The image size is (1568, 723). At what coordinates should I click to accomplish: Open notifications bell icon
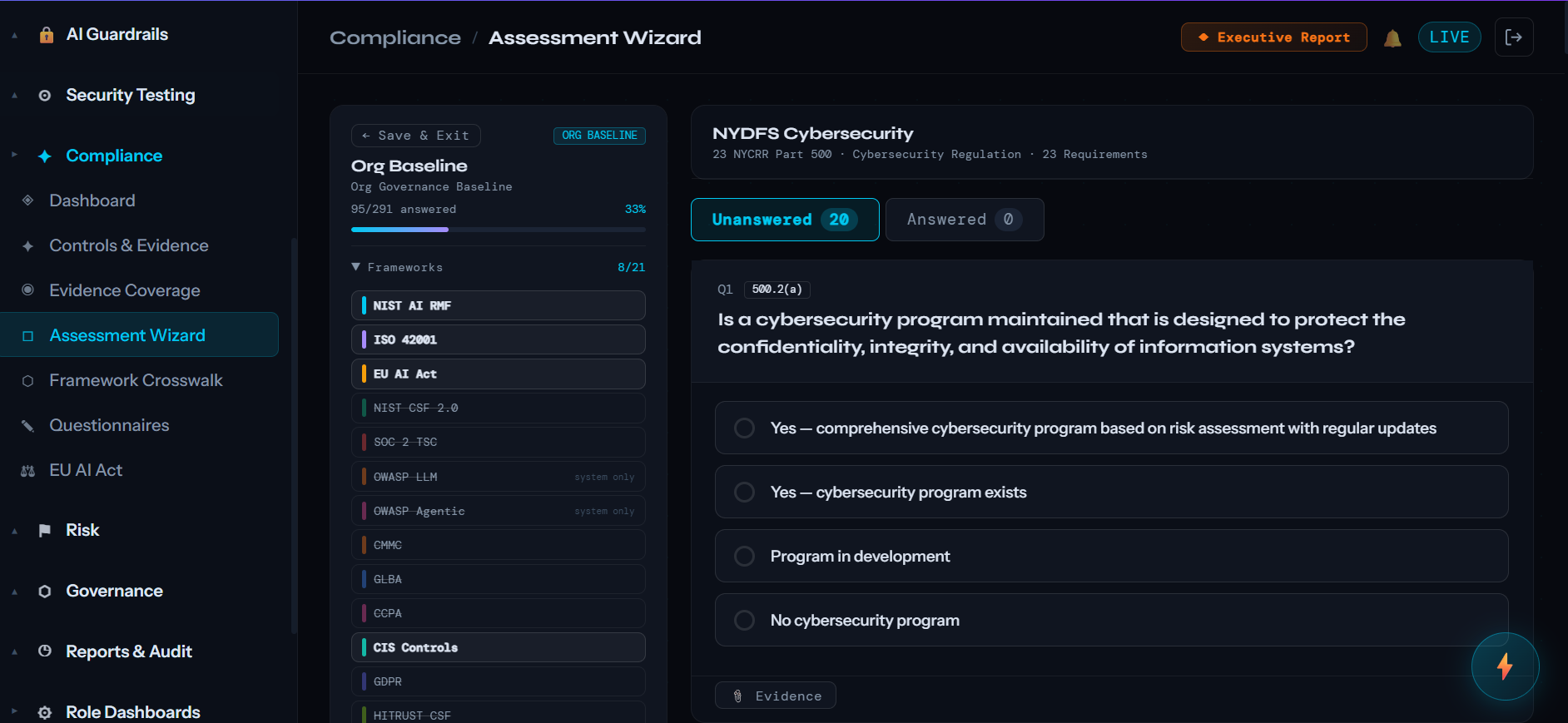(x=1392, y=38)
